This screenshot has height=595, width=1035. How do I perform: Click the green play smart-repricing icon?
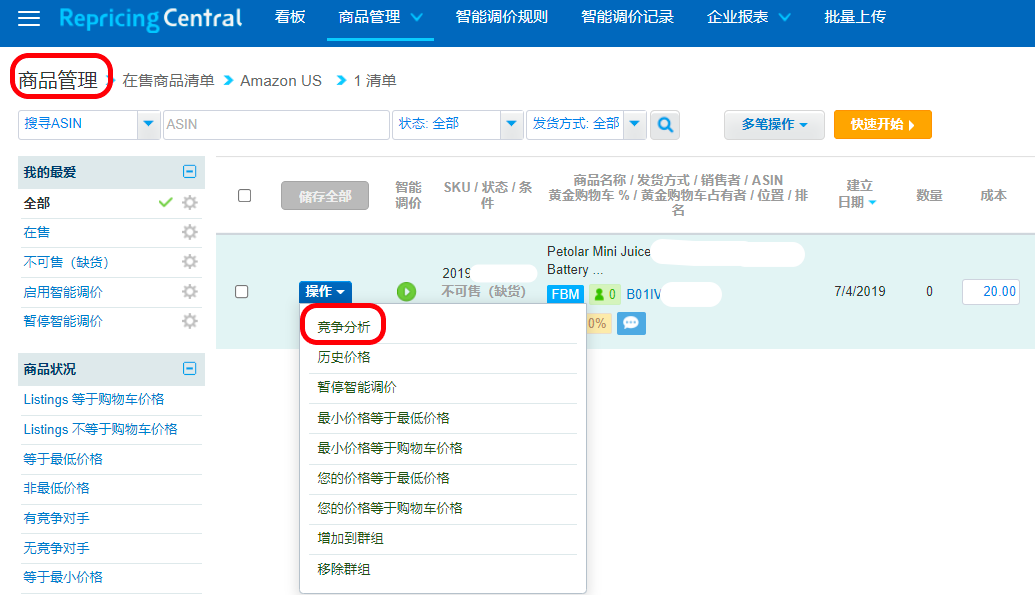click(x=407, y=291)
